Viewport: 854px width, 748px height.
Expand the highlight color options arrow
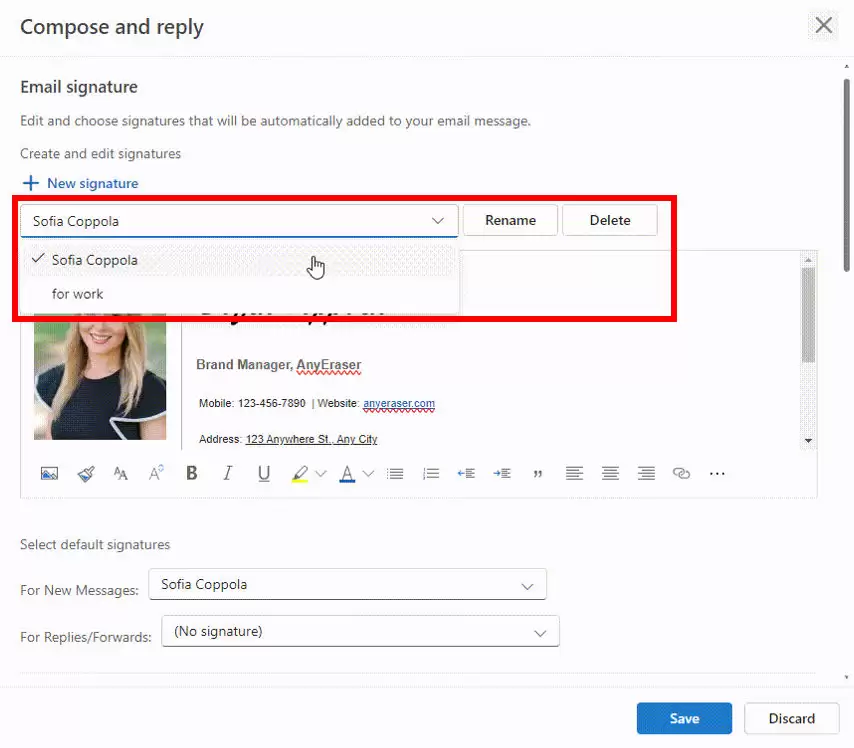click(321, 473)
